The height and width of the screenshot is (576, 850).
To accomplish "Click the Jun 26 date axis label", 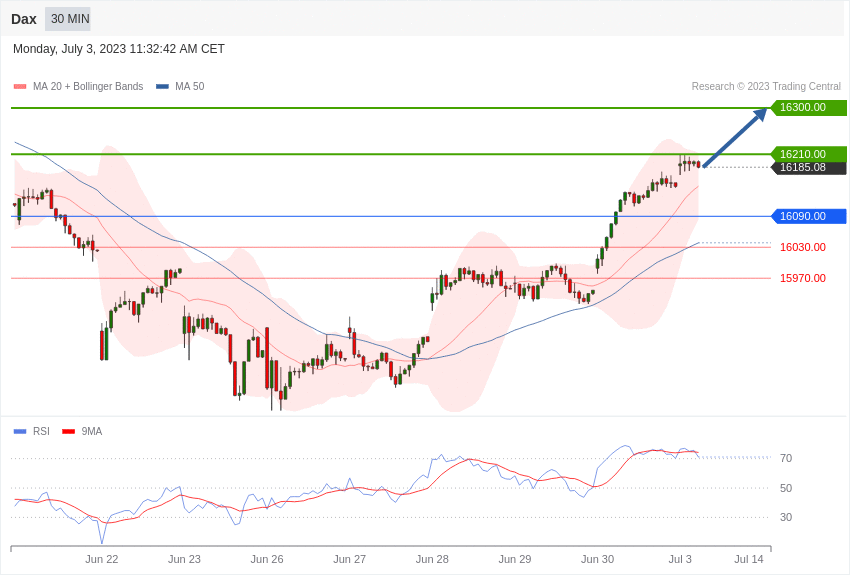I will pos(267,559).
